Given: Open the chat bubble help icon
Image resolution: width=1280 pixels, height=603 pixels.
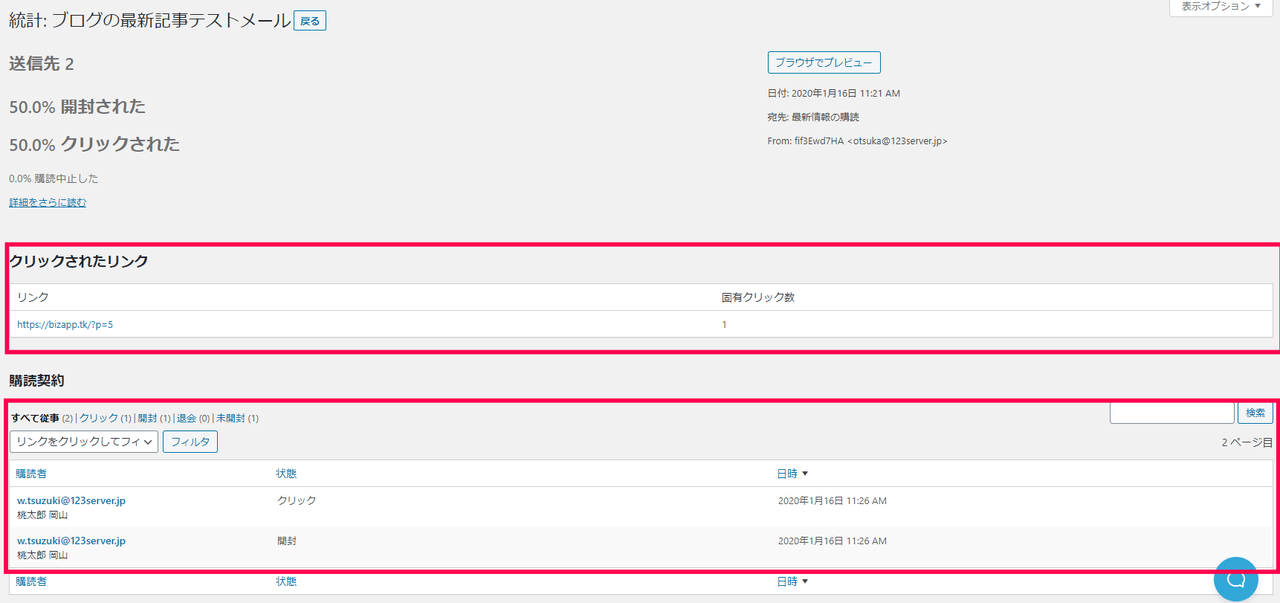Looking at the screenshot, I should pos(1235,579).
